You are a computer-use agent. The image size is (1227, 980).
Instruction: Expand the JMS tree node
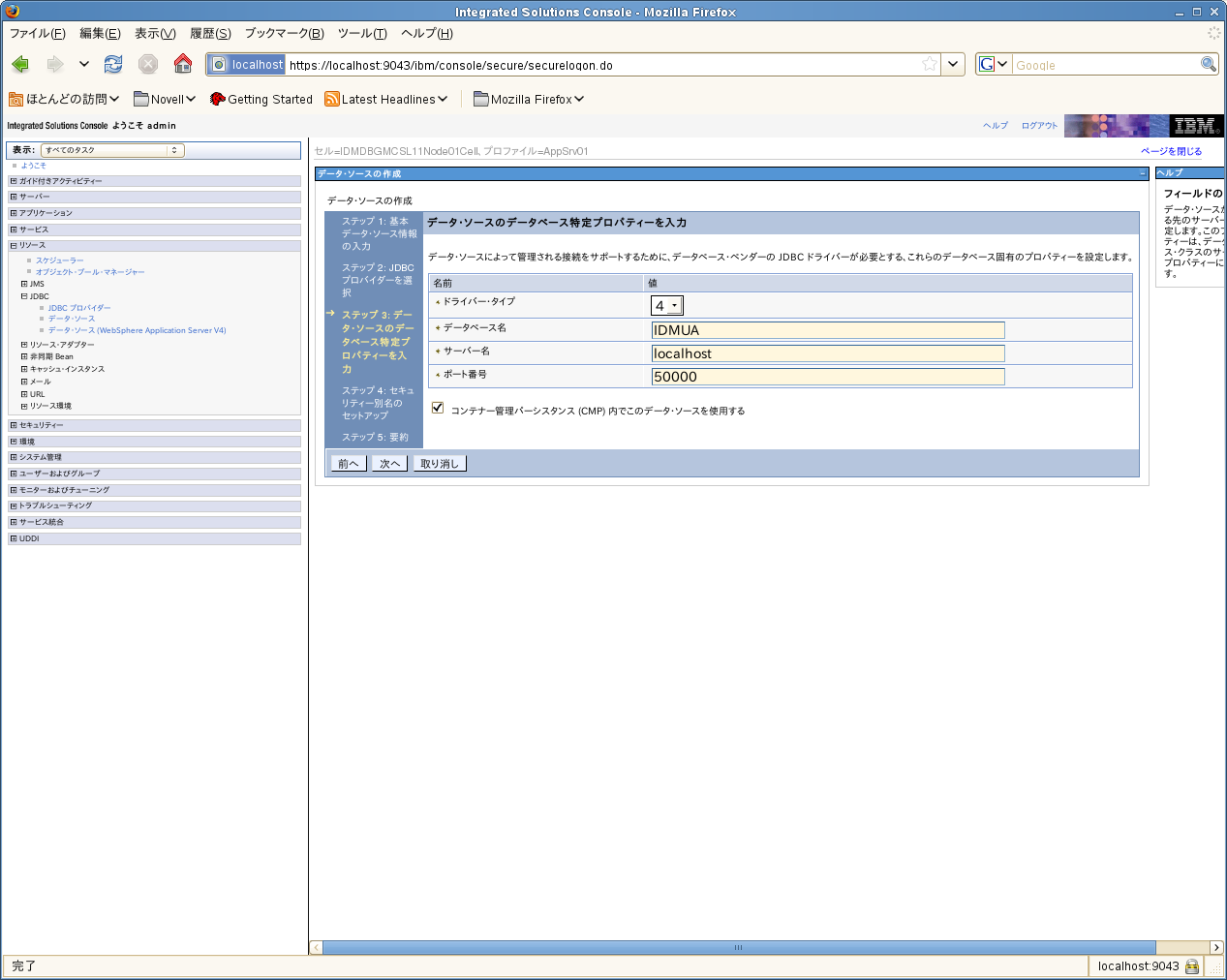click(x=24, y=284)
